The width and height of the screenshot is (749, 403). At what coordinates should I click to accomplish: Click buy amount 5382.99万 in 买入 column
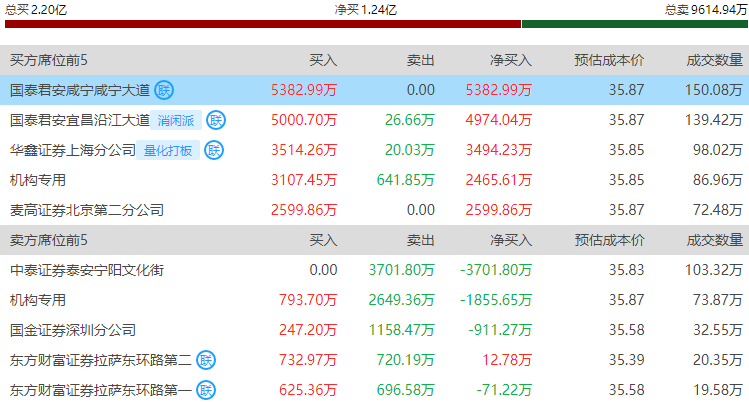(304, 90)
